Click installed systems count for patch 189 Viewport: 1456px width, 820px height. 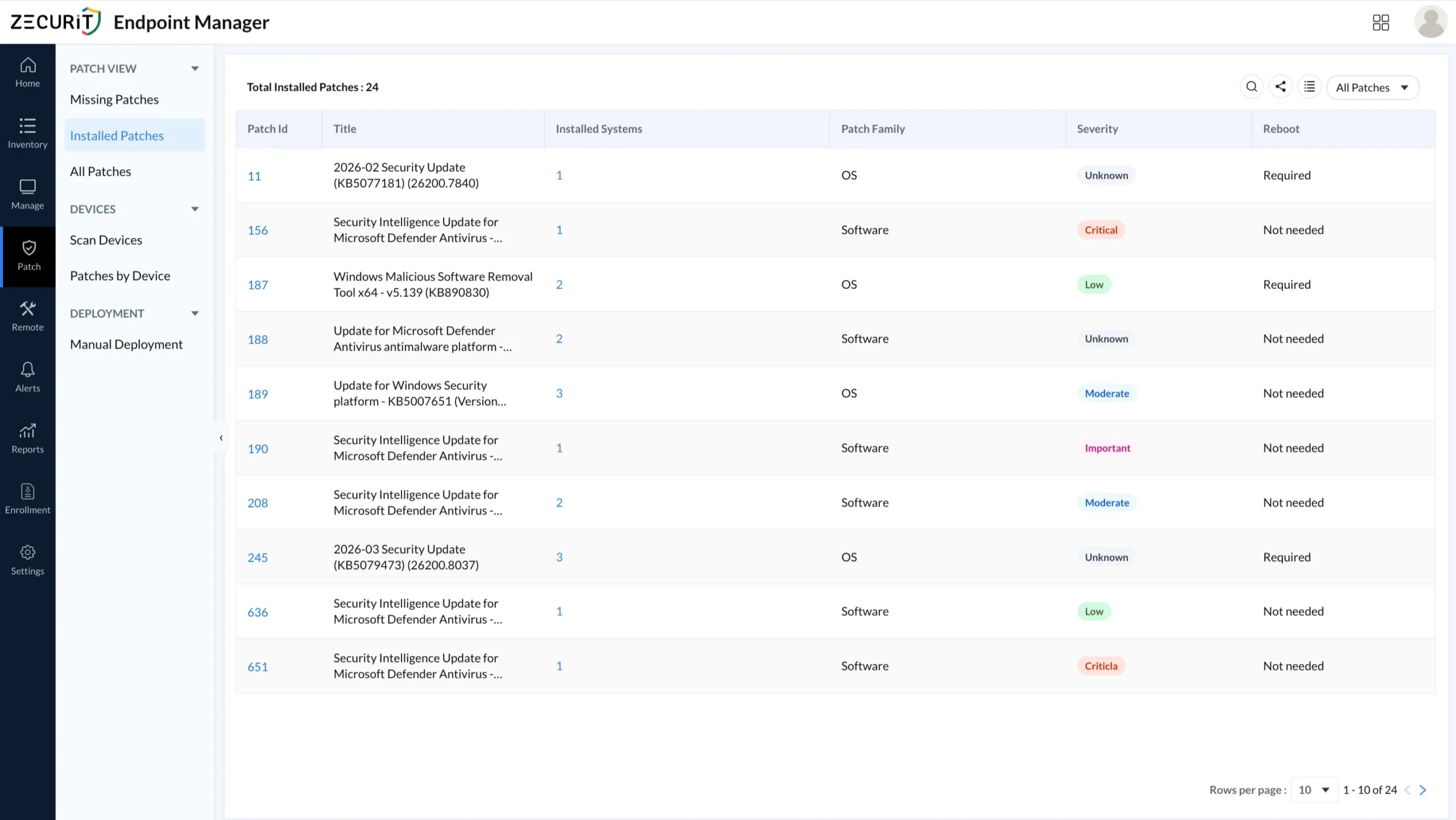(559, 393)
